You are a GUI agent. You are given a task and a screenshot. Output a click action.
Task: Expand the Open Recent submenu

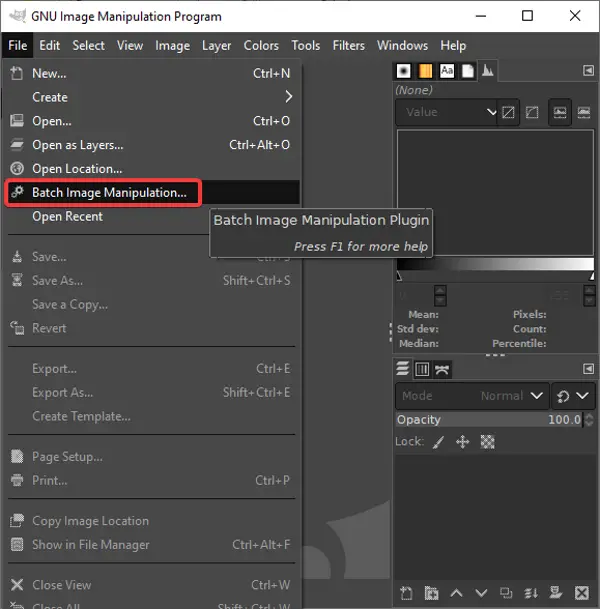coord(107,216)
